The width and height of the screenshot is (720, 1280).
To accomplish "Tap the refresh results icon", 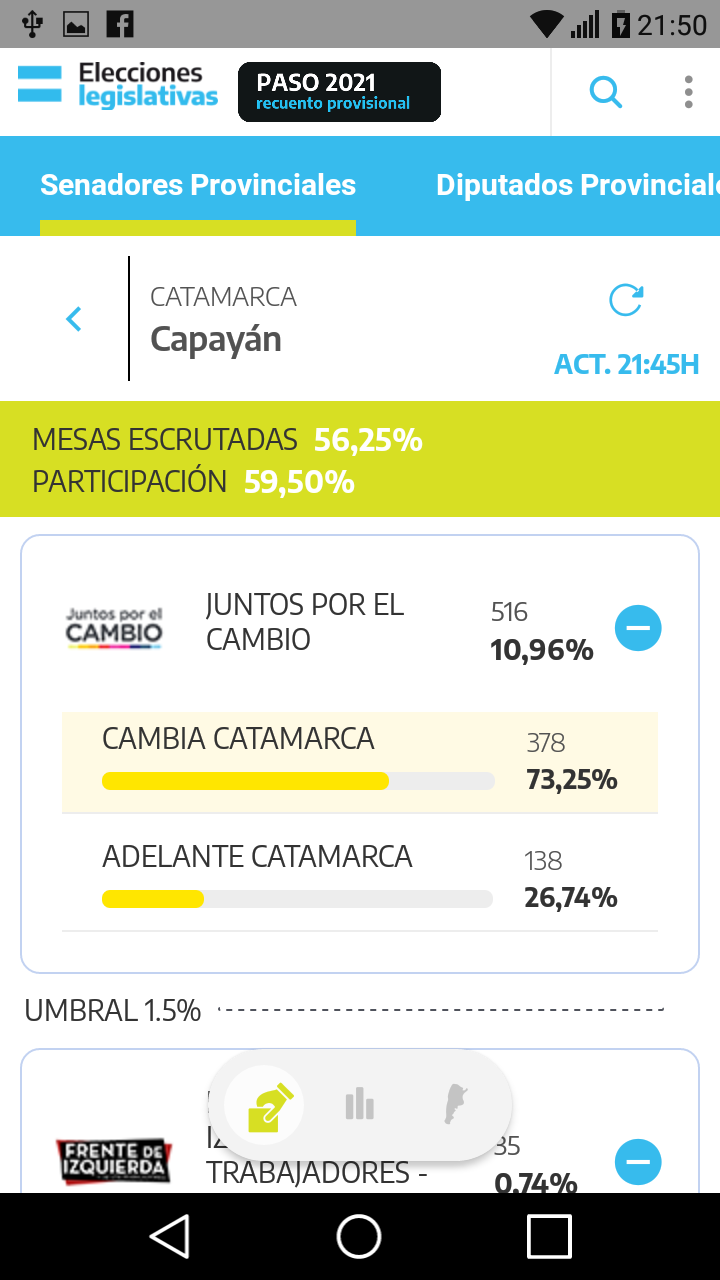I will (x=626, y=300).
